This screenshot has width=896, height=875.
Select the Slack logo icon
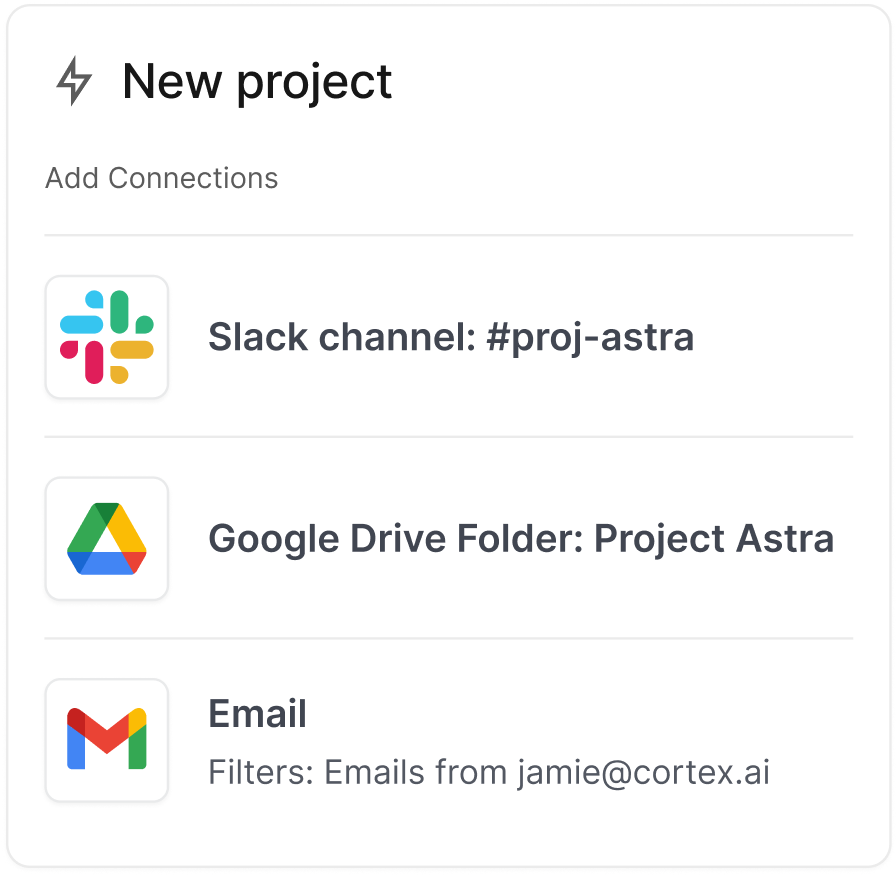point(107,337)
